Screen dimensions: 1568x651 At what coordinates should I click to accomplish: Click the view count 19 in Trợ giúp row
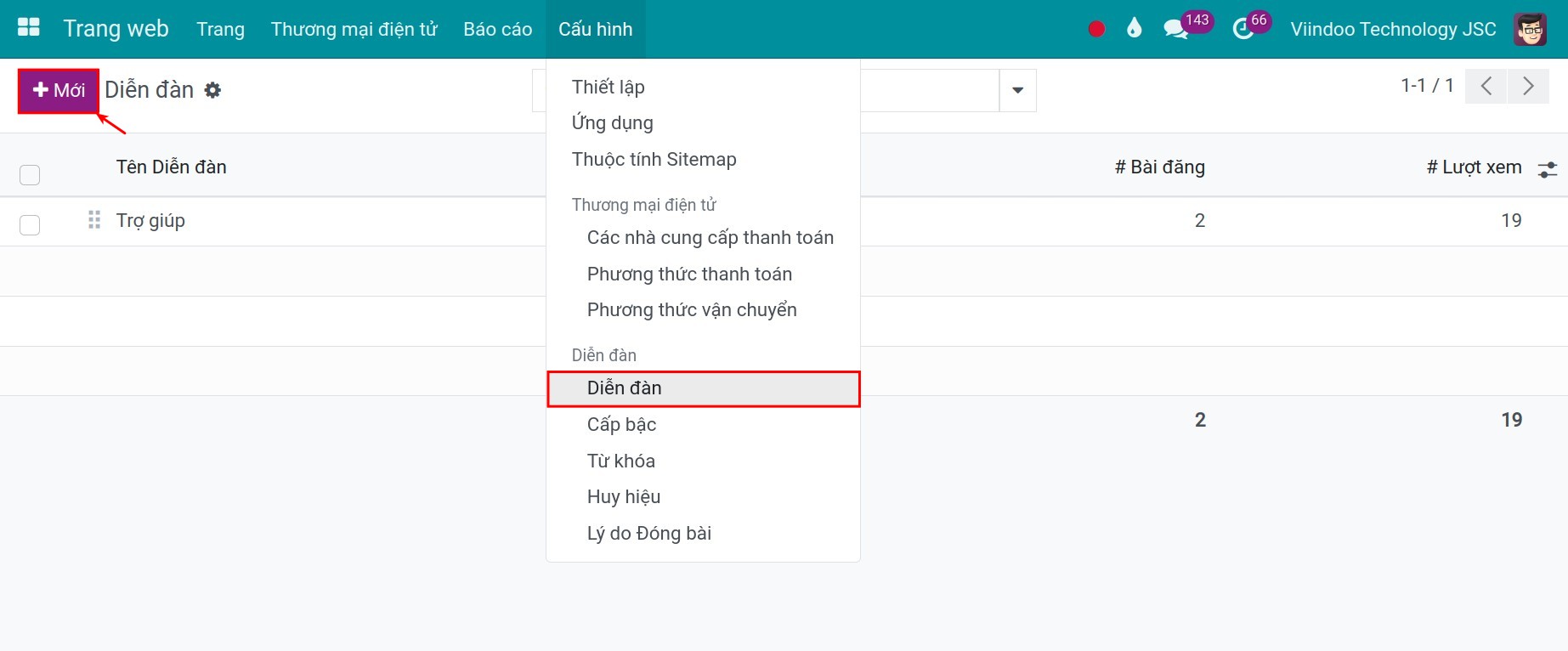(x=1511, y=220)
